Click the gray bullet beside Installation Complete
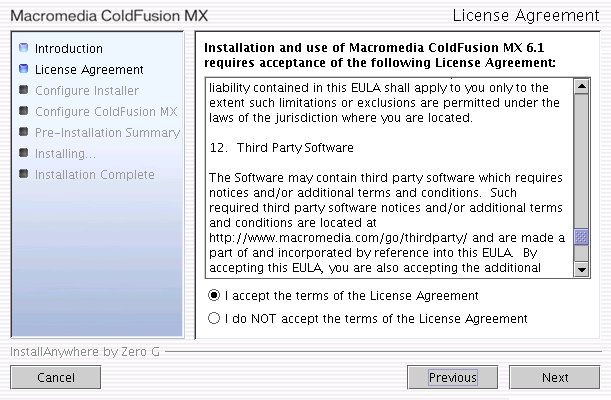Viewport: 611px width, 400px height. (x=24, y=175)
